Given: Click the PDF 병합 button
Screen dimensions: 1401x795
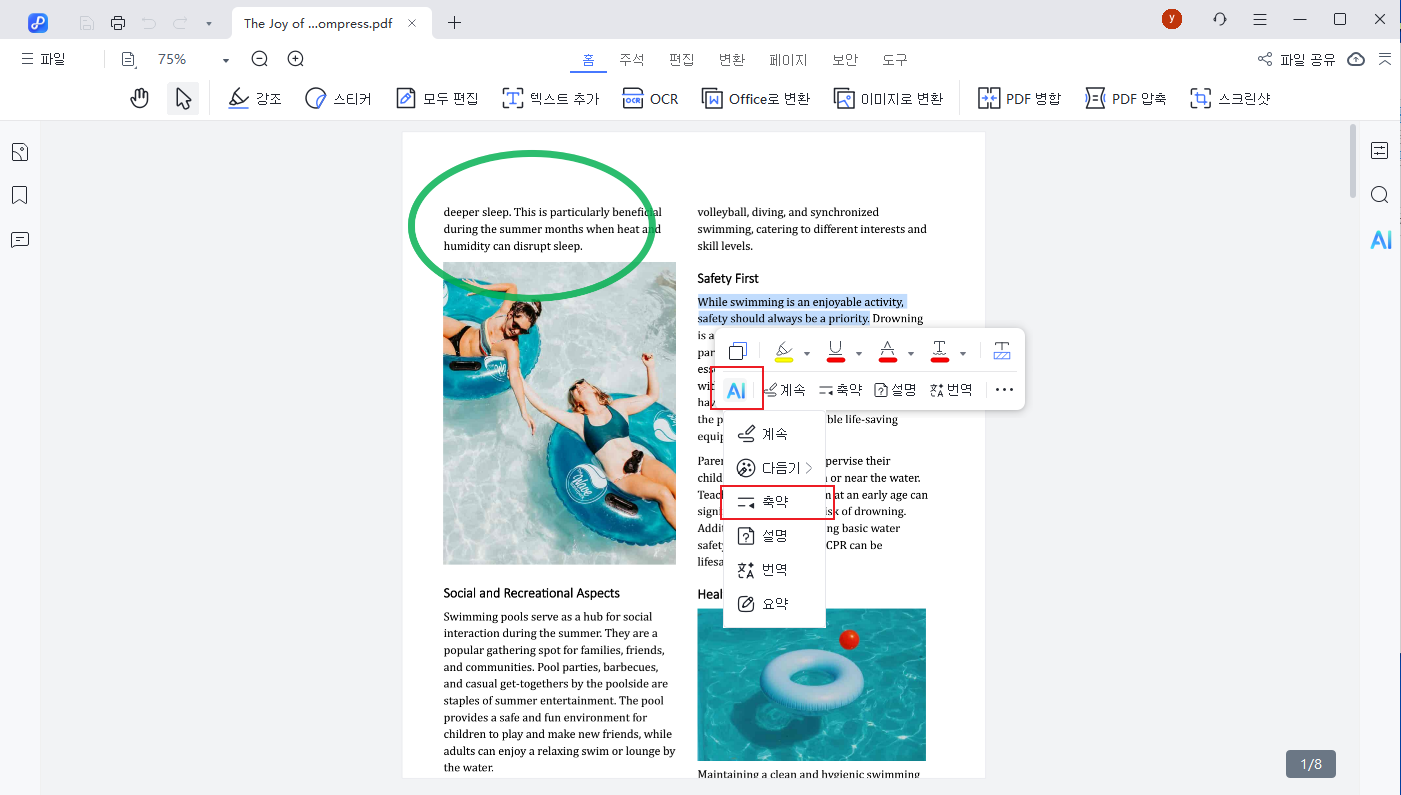Looking at the screenshot, I should coord(1018,98).
